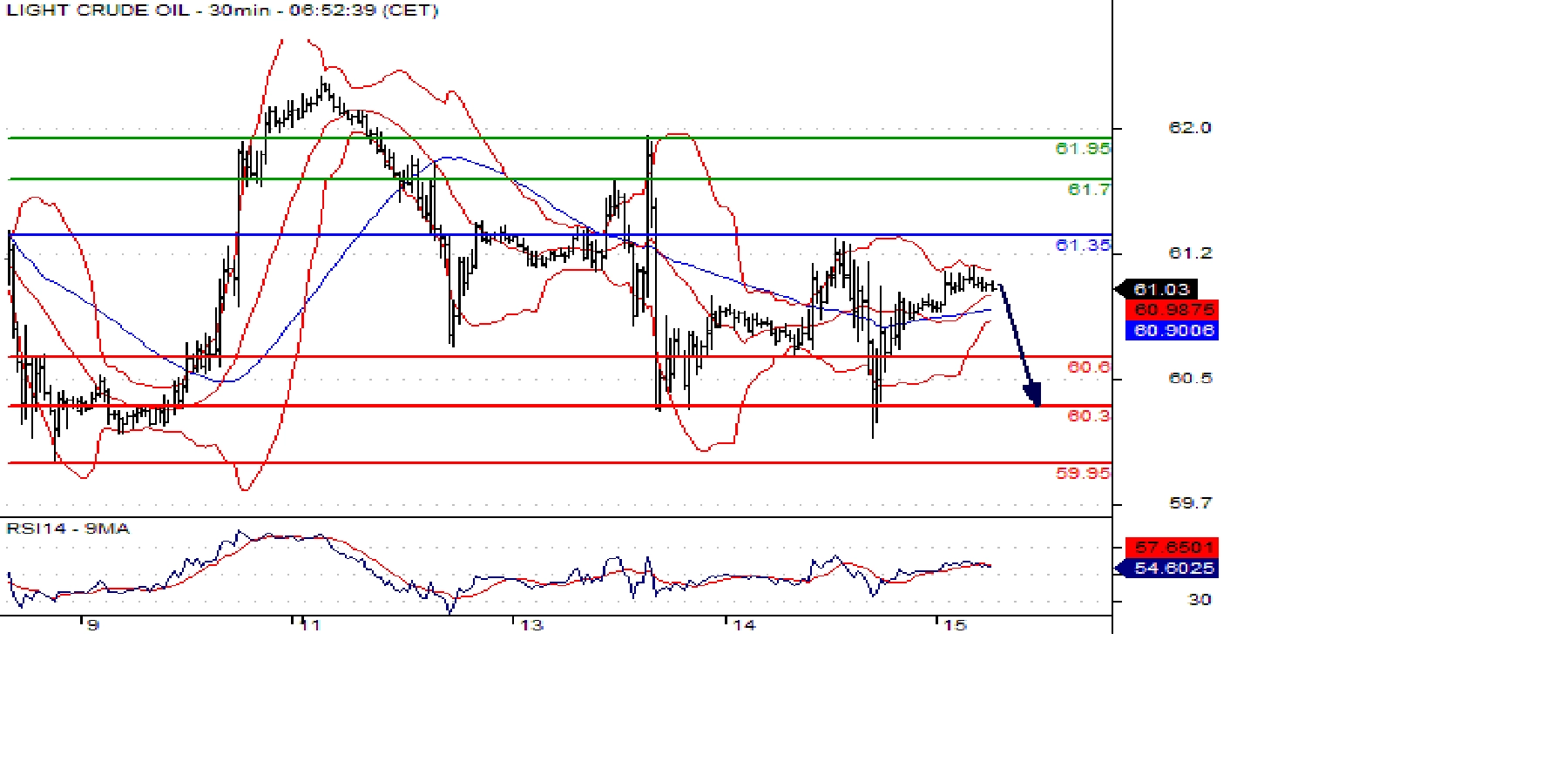Screen dimensions: 1568x761
Task: Select the red 60.9875 price tag
Action: pos(1173,310)
